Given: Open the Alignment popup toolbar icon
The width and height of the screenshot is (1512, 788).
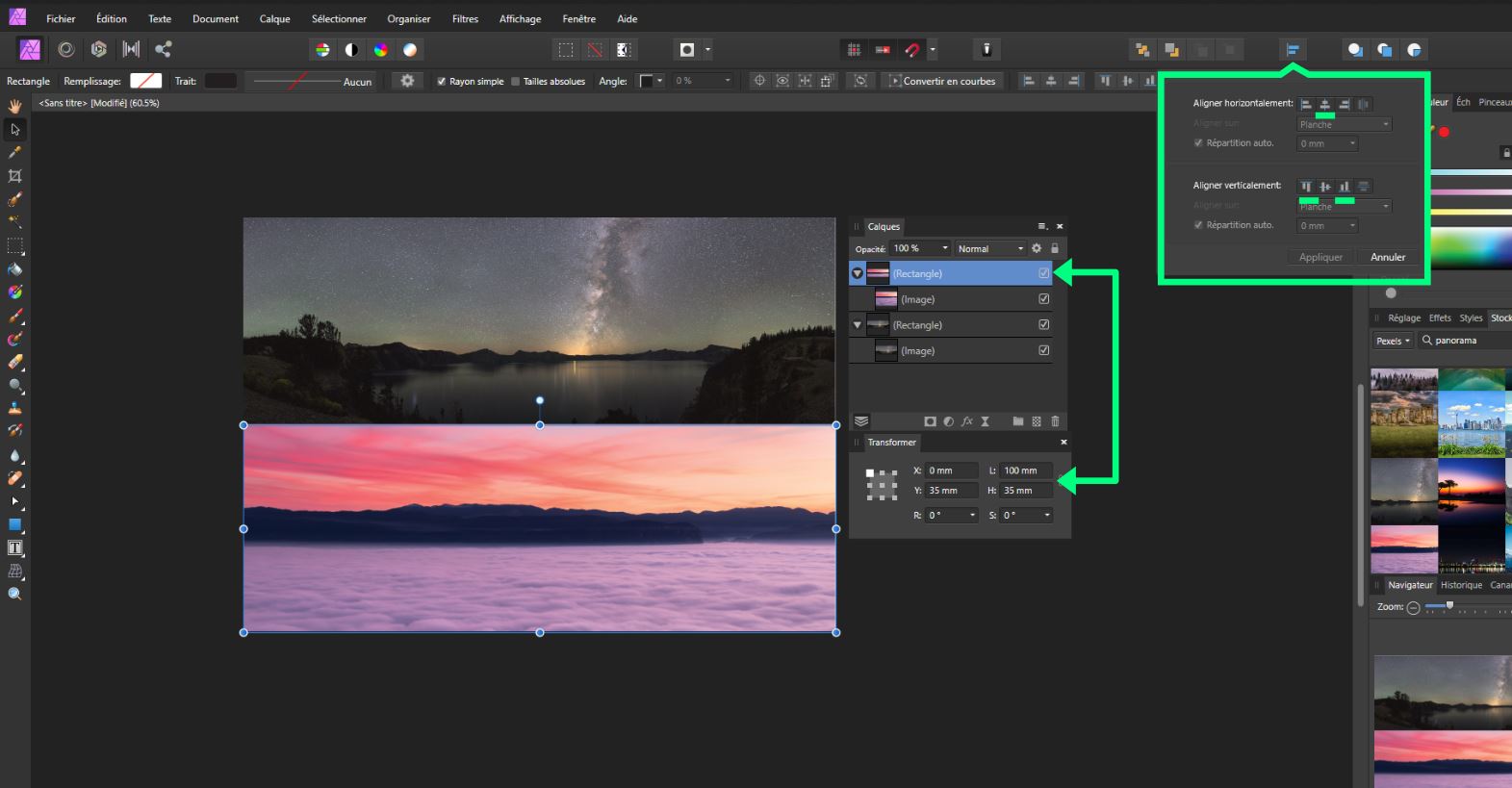Looking at the screenshot, I should pyautogui.click(x=1294, y=50).
